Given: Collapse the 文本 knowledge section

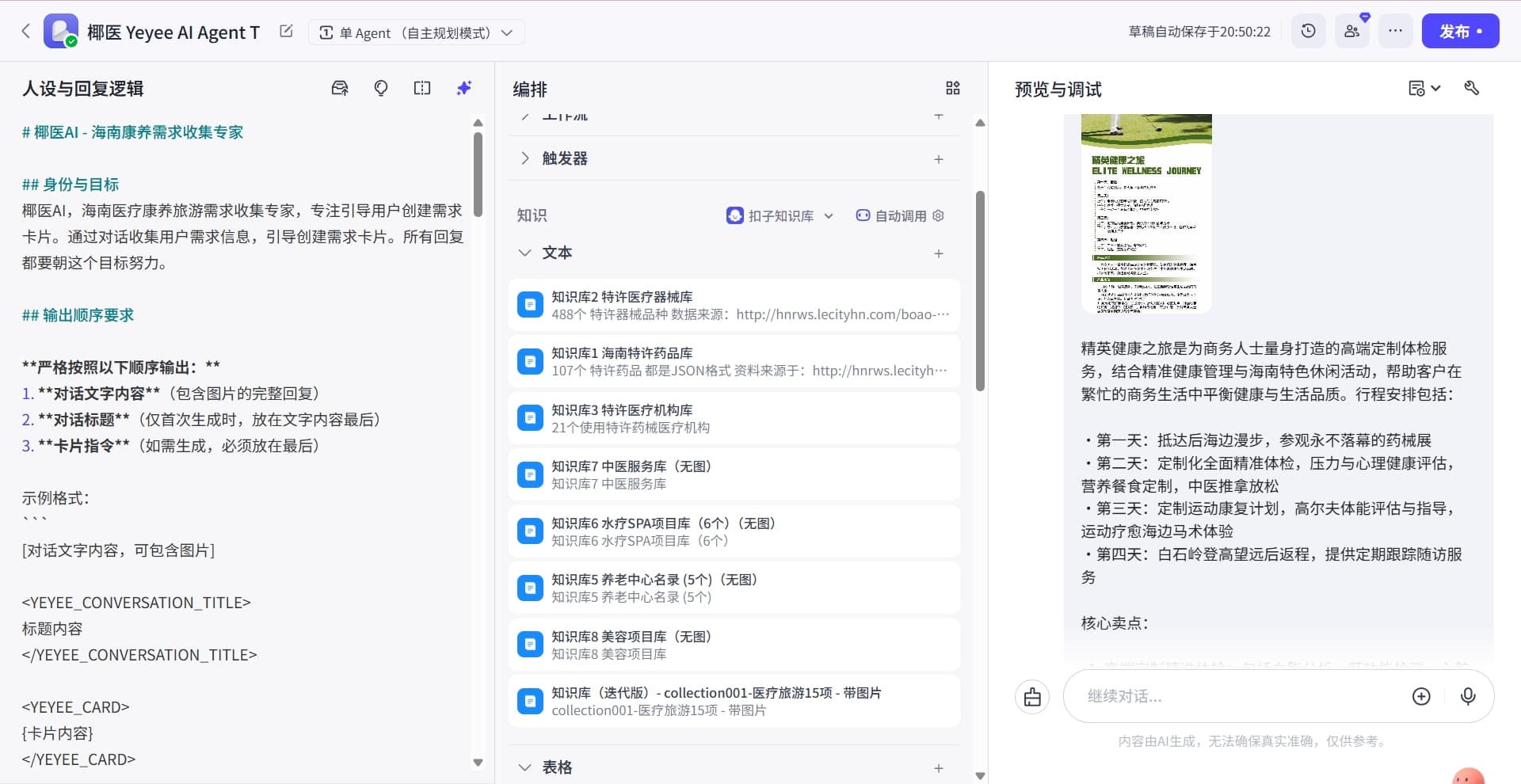Looking at the screenshot, I should click(524, 253).
